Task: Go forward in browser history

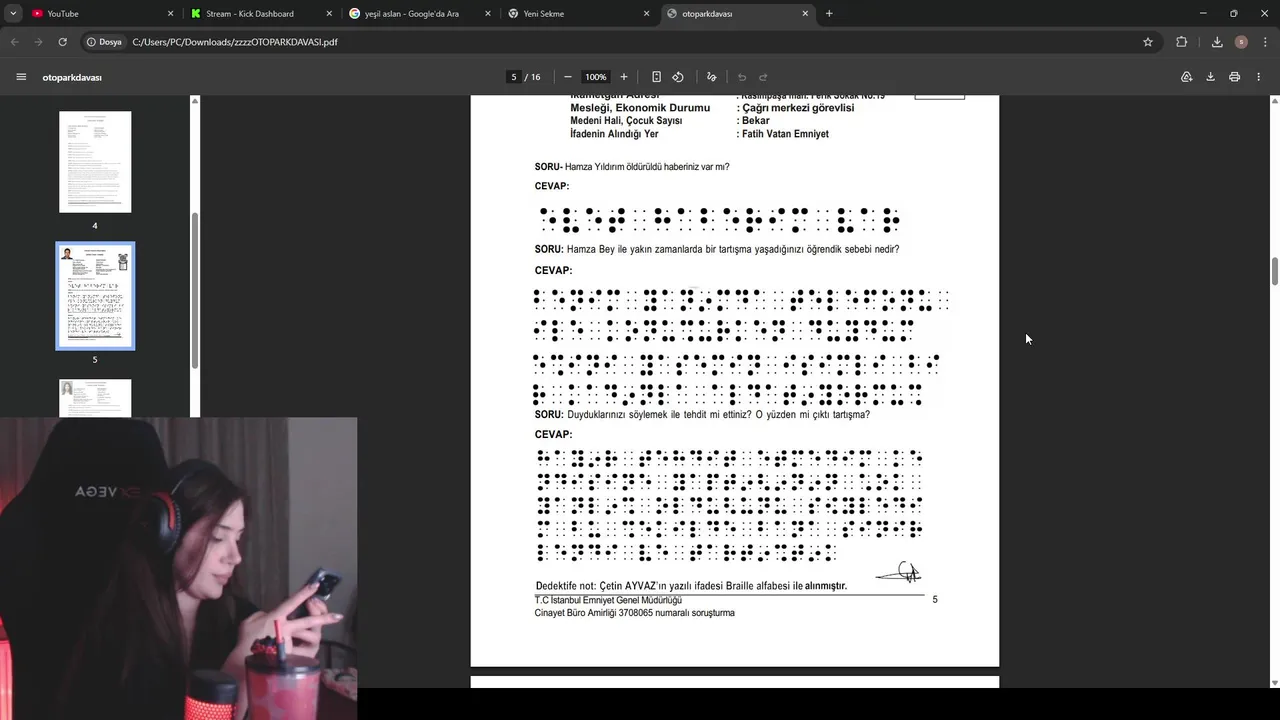Action: coord(38,42)
